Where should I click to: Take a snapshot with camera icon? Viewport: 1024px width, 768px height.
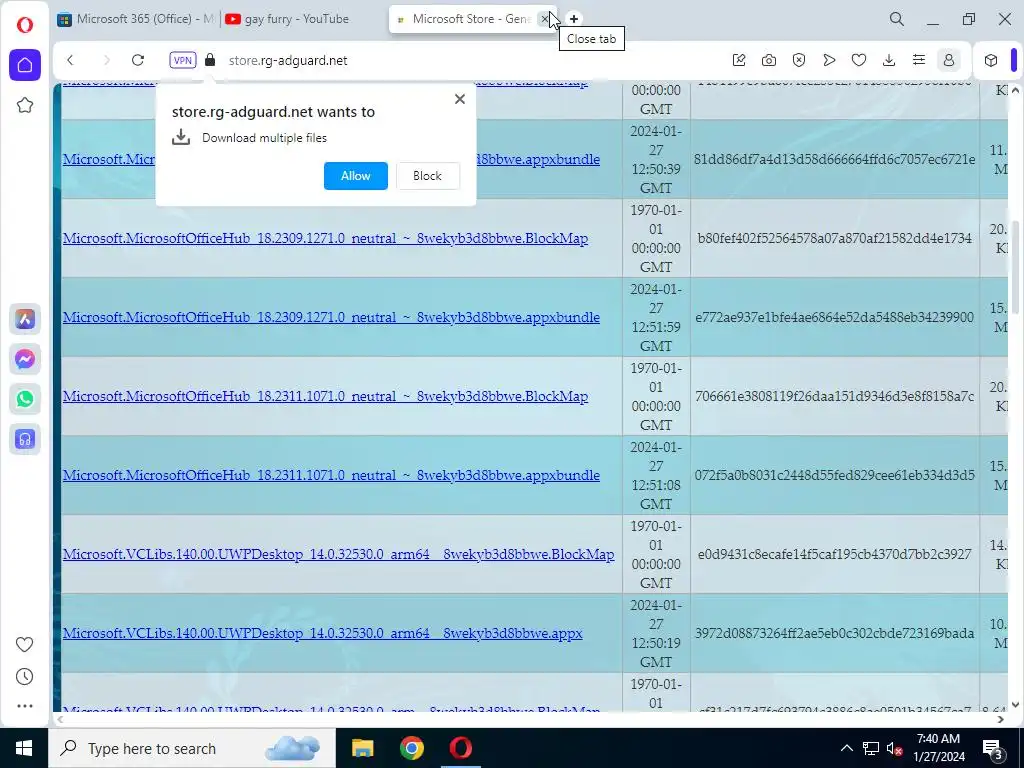[769, 60]
